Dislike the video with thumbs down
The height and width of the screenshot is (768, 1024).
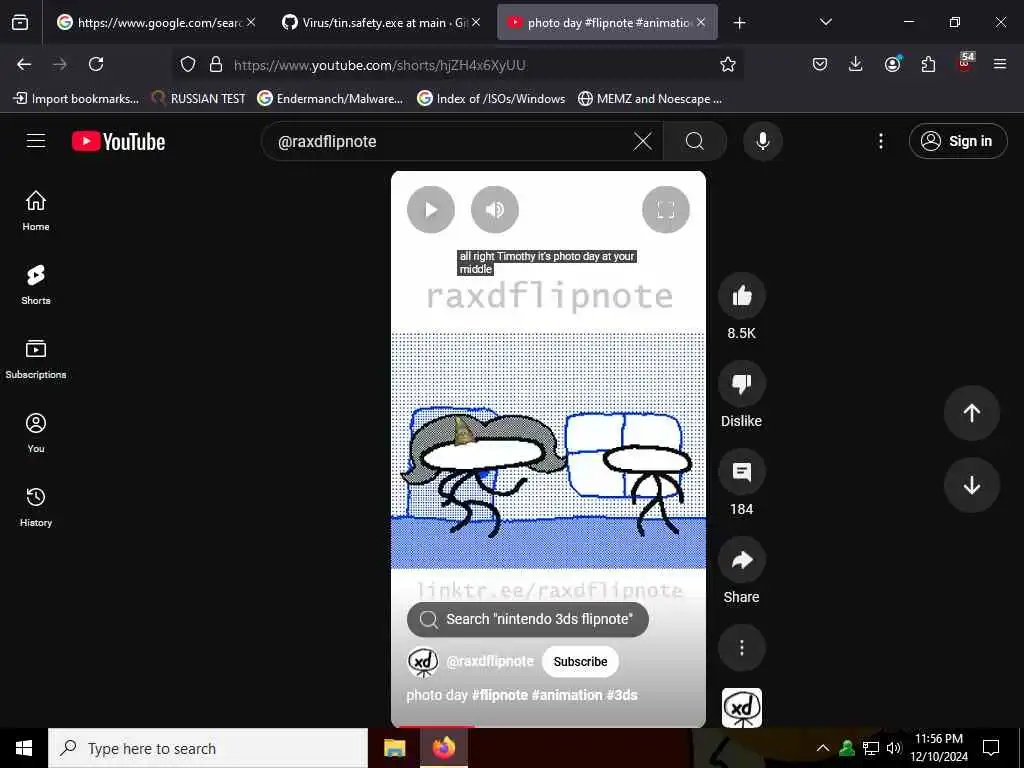[x=741, y=384]
